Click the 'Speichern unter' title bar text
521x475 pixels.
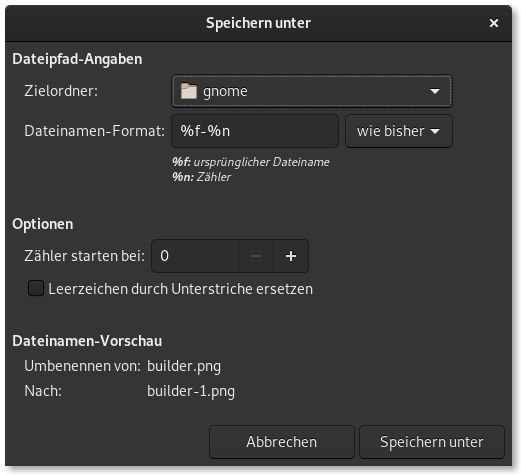pyautogui.click(x=258, y=23)
